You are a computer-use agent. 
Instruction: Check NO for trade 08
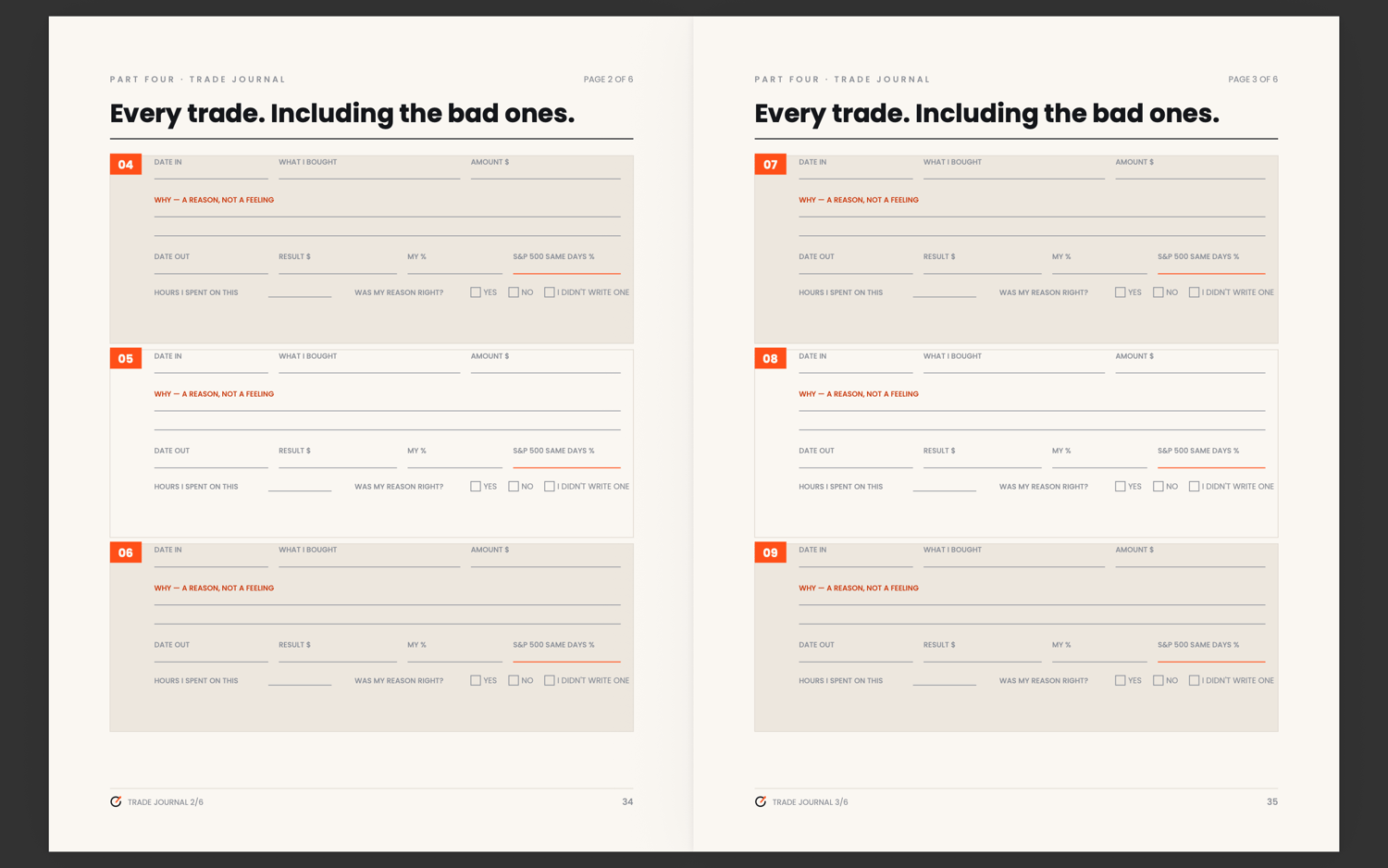[x=1159, y=487]
